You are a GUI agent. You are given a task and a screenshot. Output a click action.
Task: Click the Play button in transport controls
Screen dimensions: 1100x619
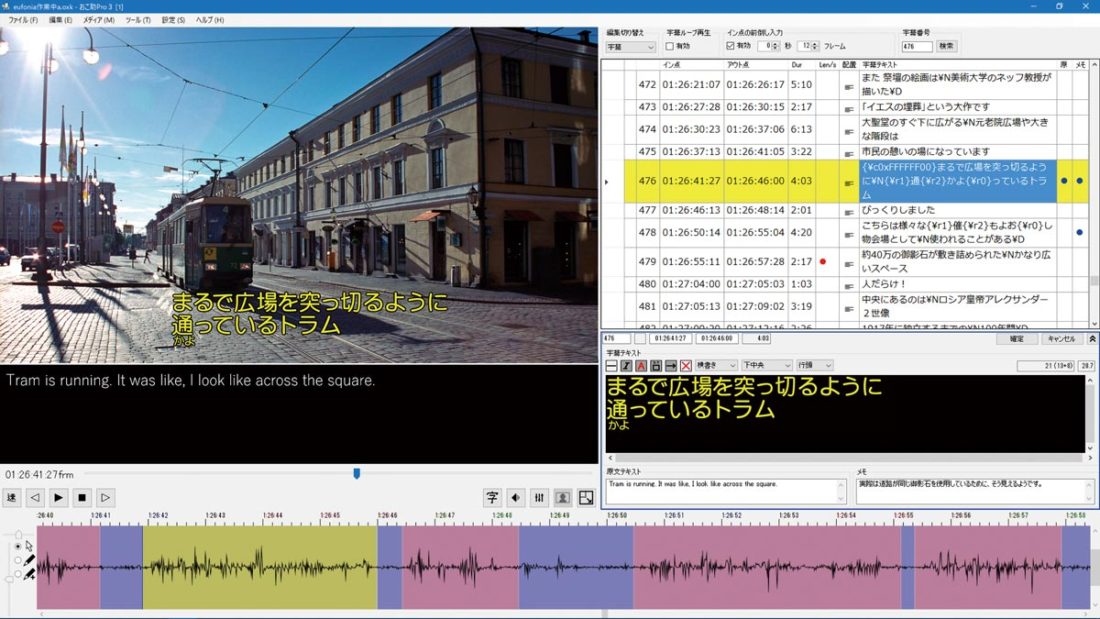59,497
